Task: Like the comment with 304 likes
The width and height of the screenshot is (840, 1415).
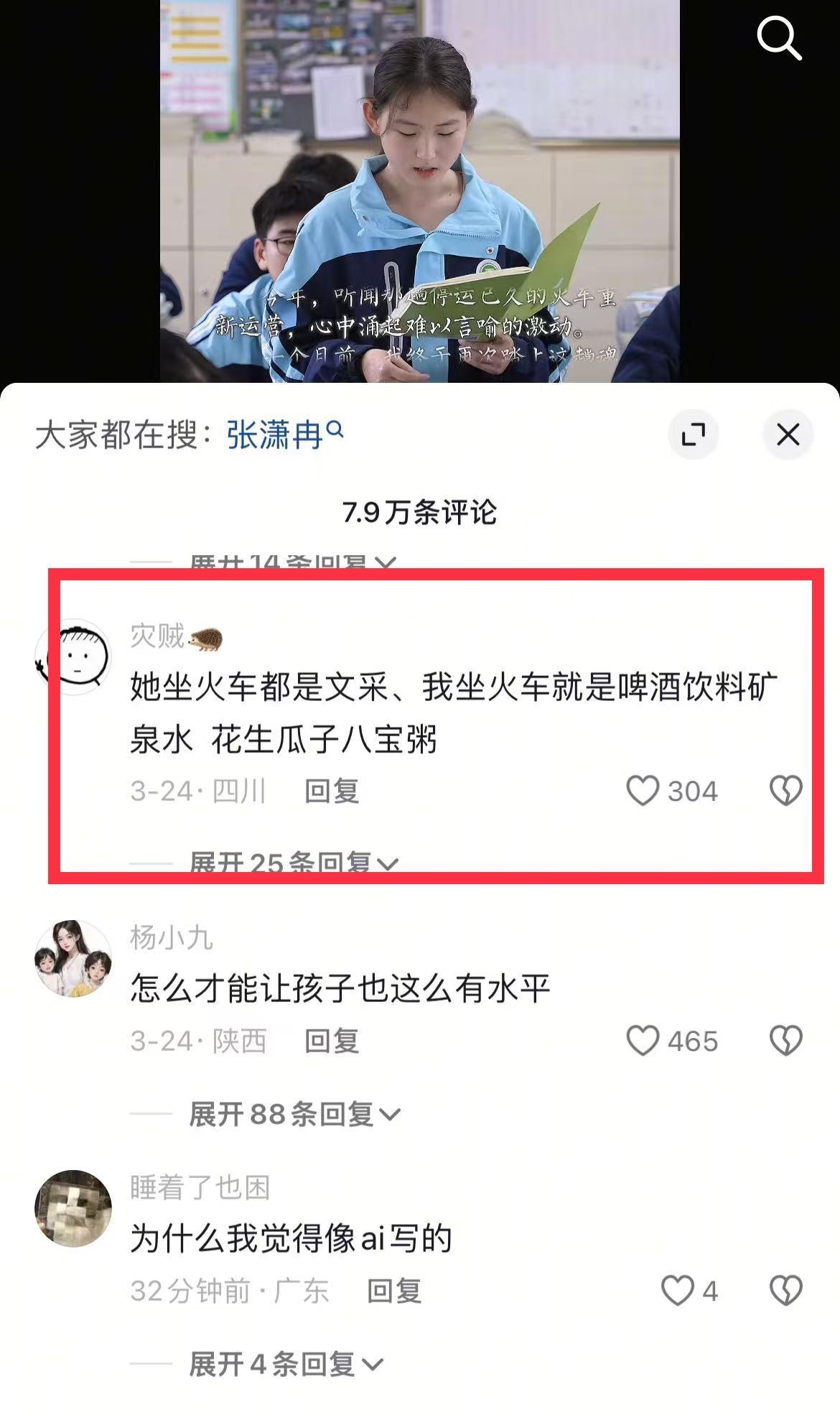Action: click(x=643, y=791)
